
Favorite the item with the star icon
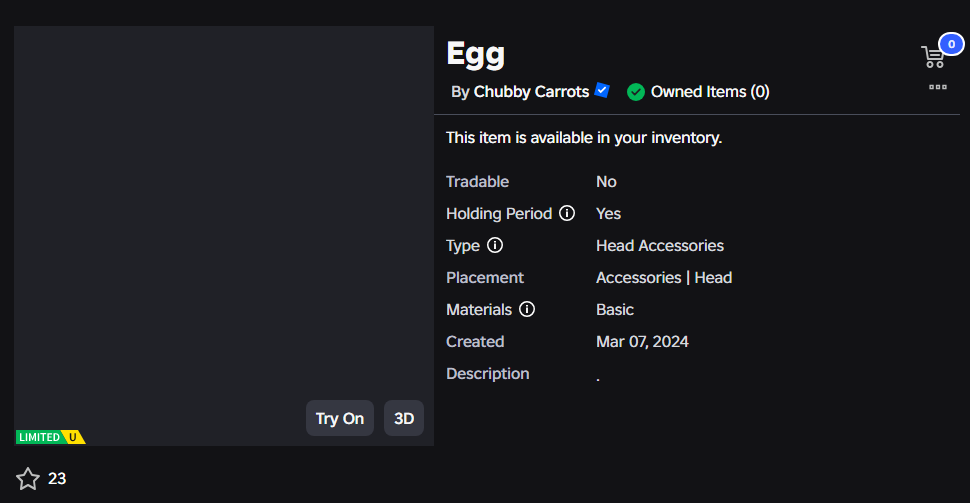[x=28, y=479]
